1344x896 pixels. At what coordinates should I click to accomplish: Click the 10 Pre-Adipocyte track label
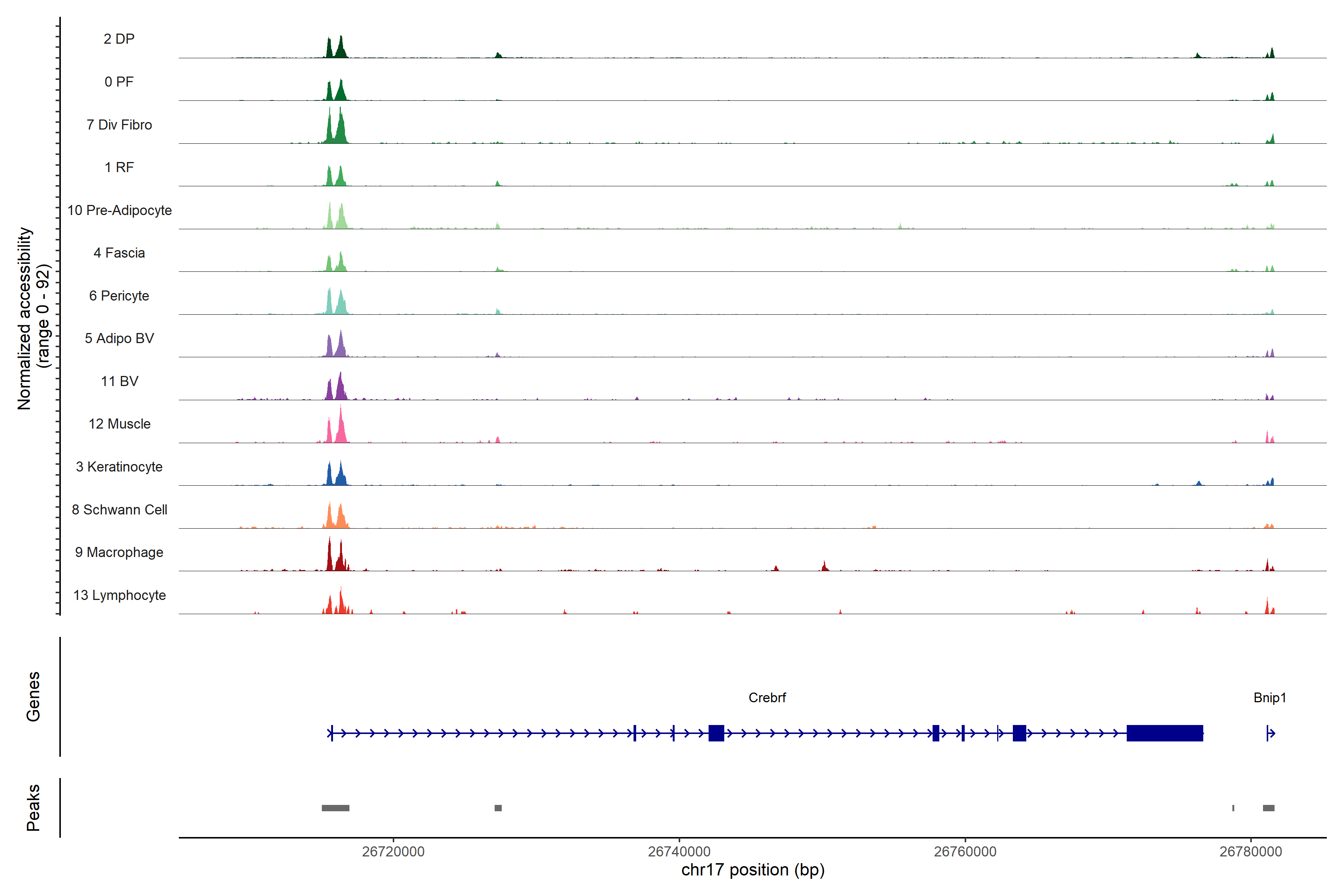coord(119,210)
